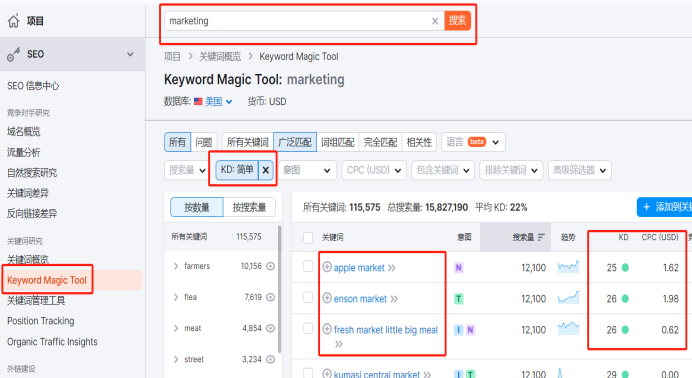Expand the flea keyword group
This screenshot has height=378, width=692.
[176, 297]
